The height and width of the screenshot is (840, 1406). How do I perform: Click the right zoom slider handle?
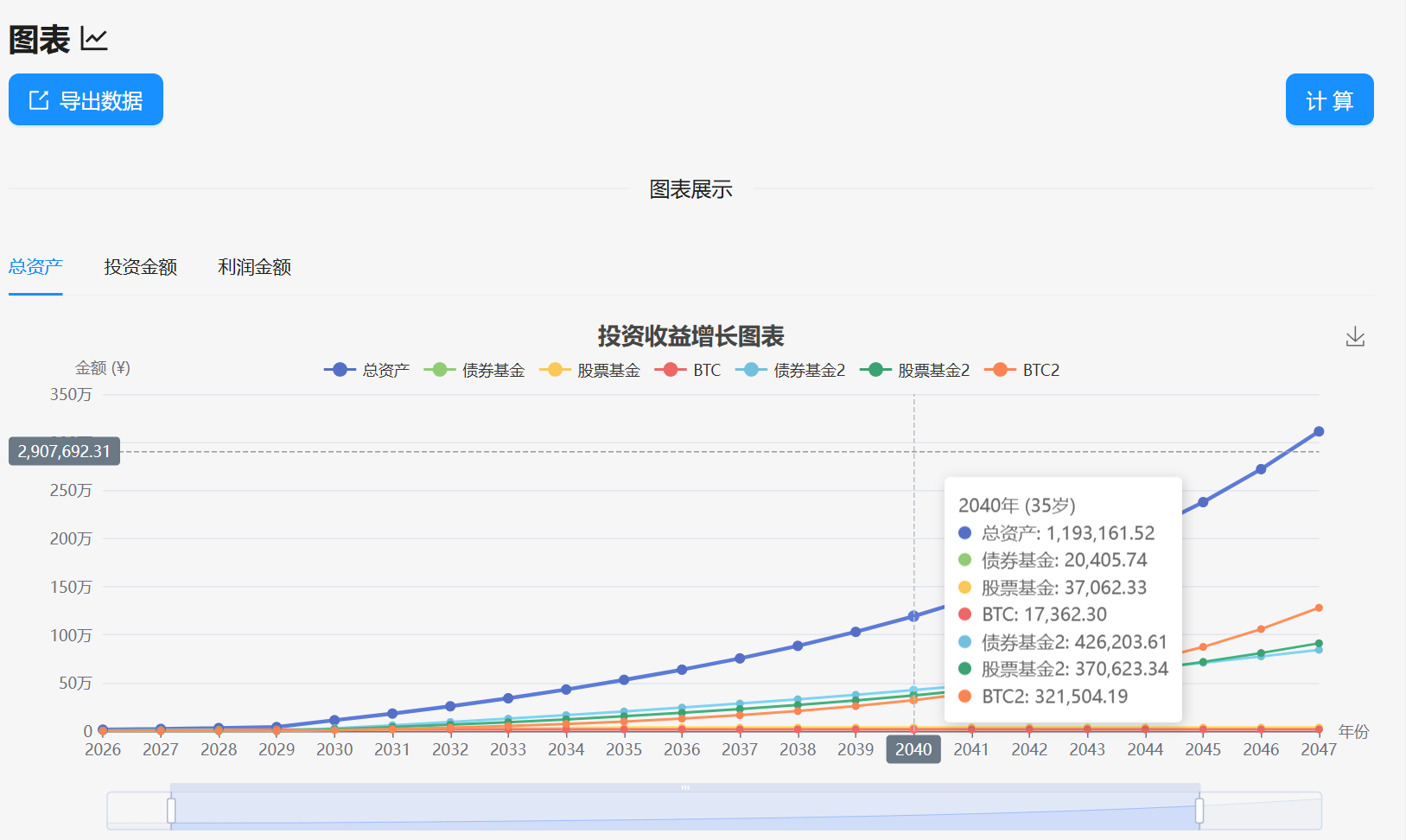(x=1199, y=811)
